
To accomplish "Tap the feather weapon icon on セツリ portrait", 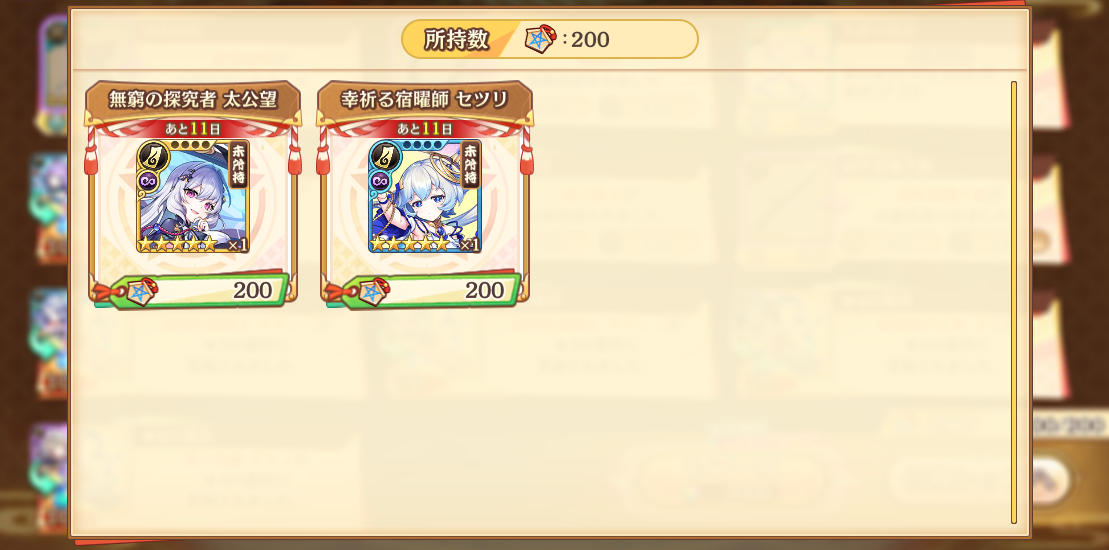I will pos(381,156).
